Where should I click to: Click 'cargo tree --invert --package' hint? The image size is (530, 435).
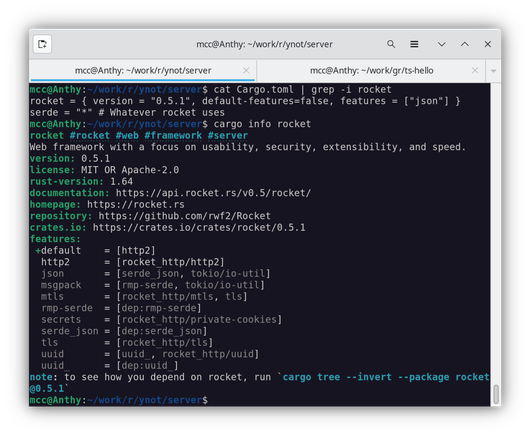(x=366, y=377)
